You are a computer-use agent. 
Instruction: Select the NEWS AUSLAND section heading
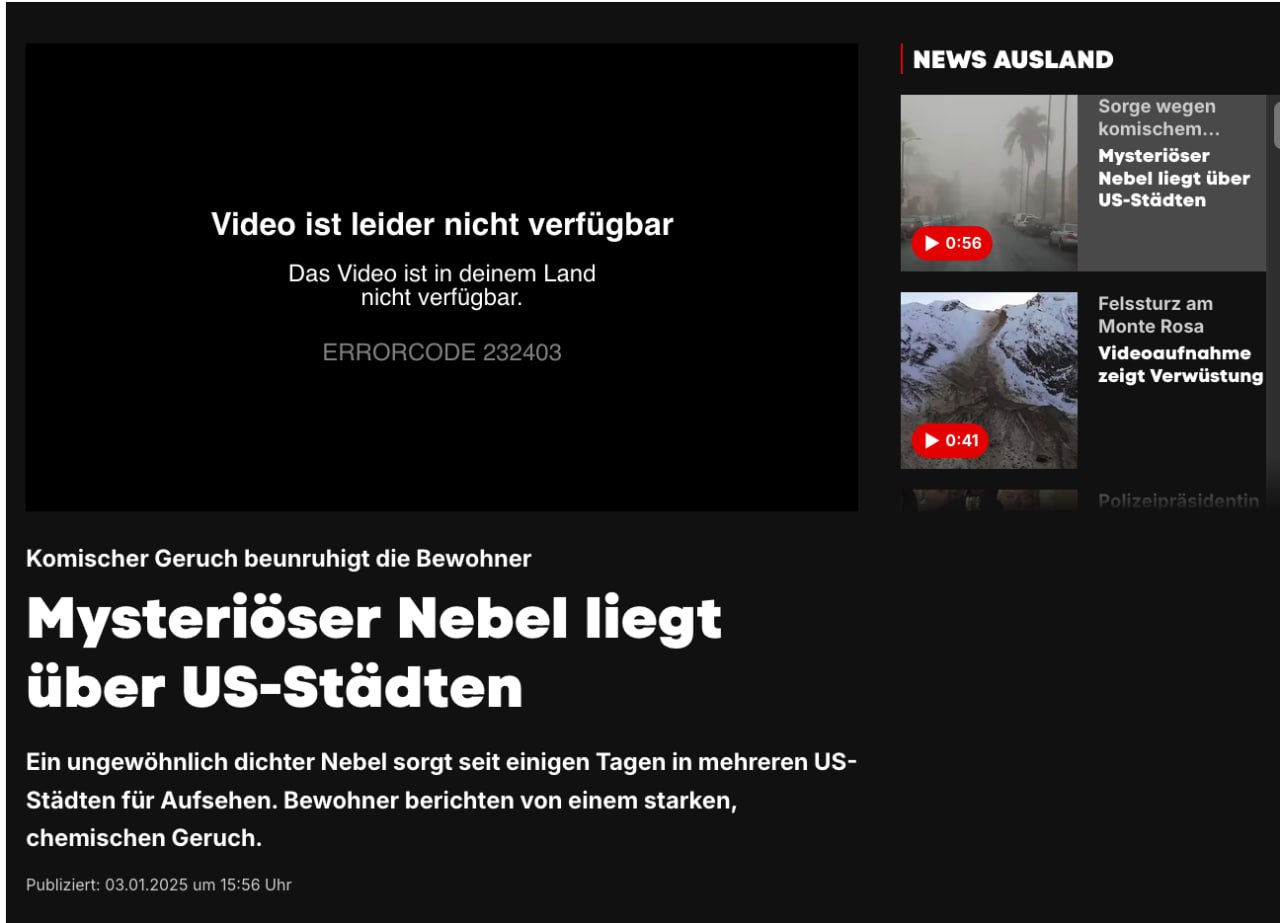1013,60
